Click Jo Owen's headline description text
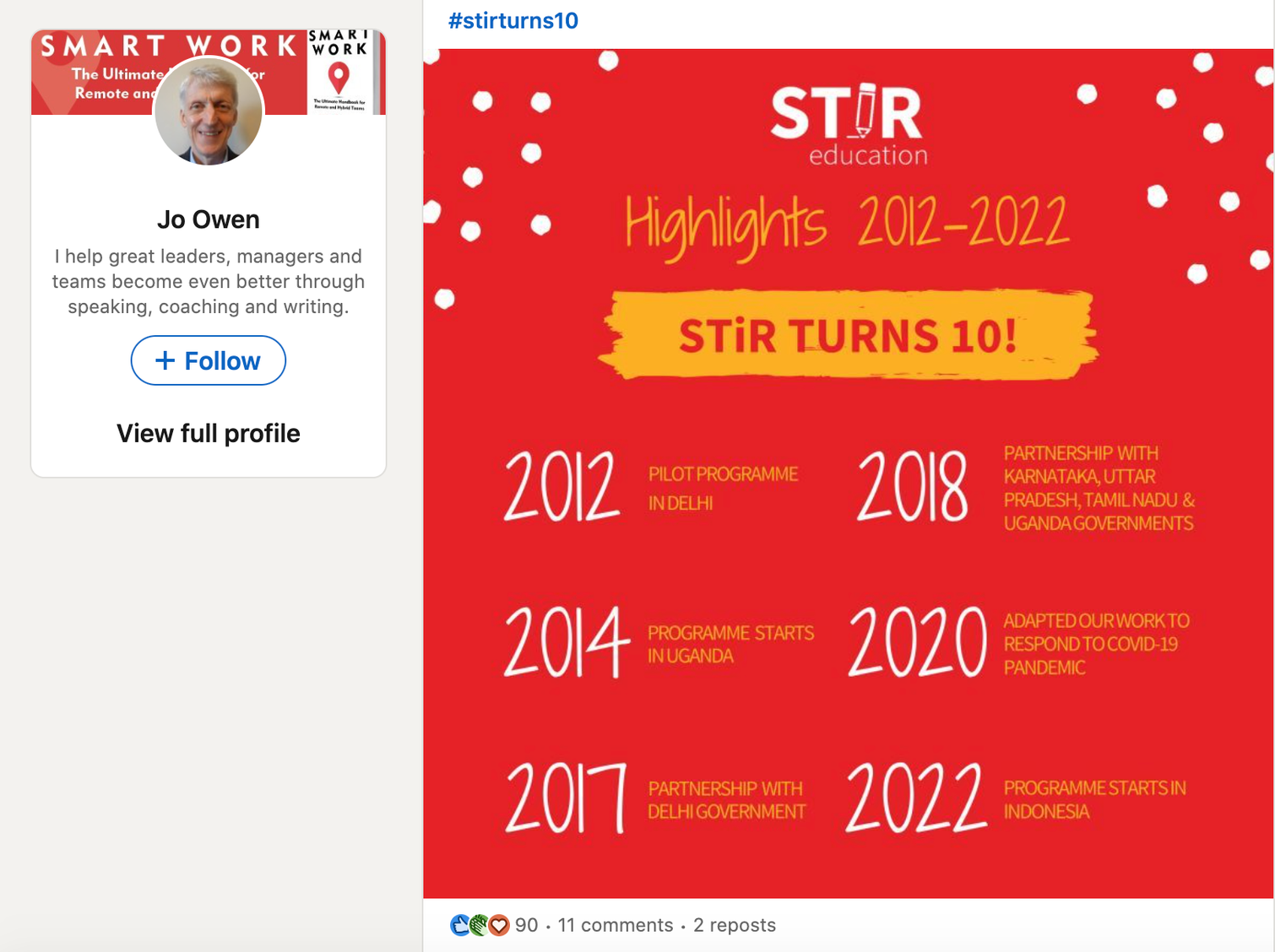1275x952 pixels. coord(209,281)
